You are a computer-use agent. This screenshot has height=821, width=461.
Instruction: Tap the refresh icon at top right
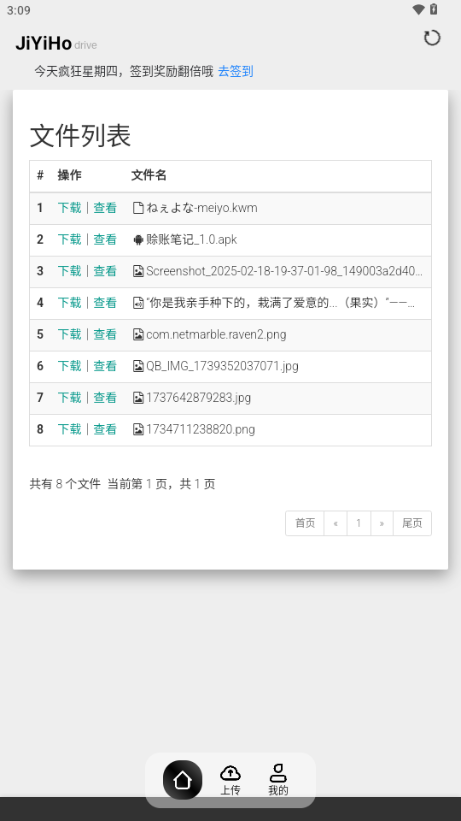coord(432,38)
